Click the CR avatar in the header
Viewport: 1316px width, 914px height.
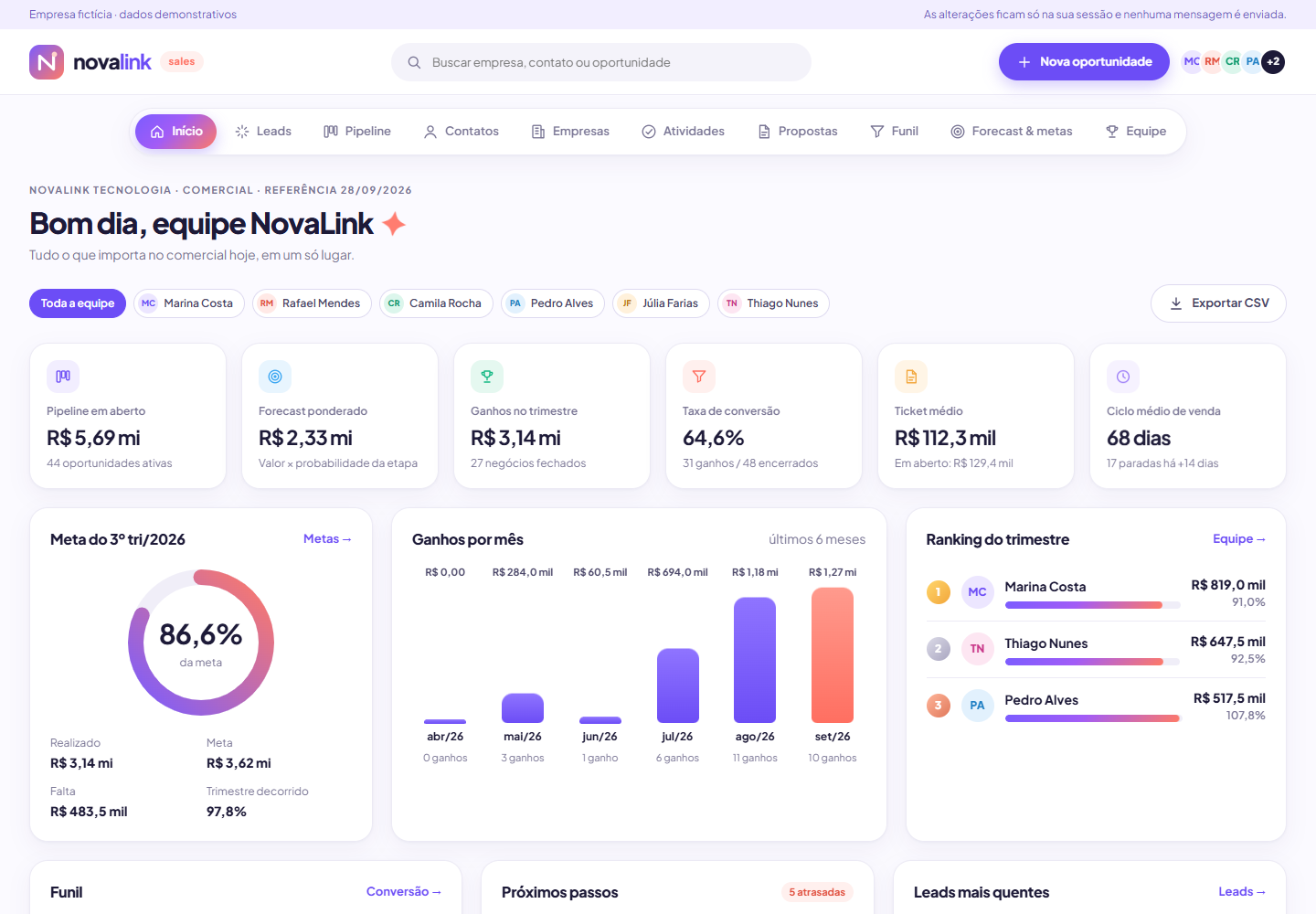tap(1232, 62)
